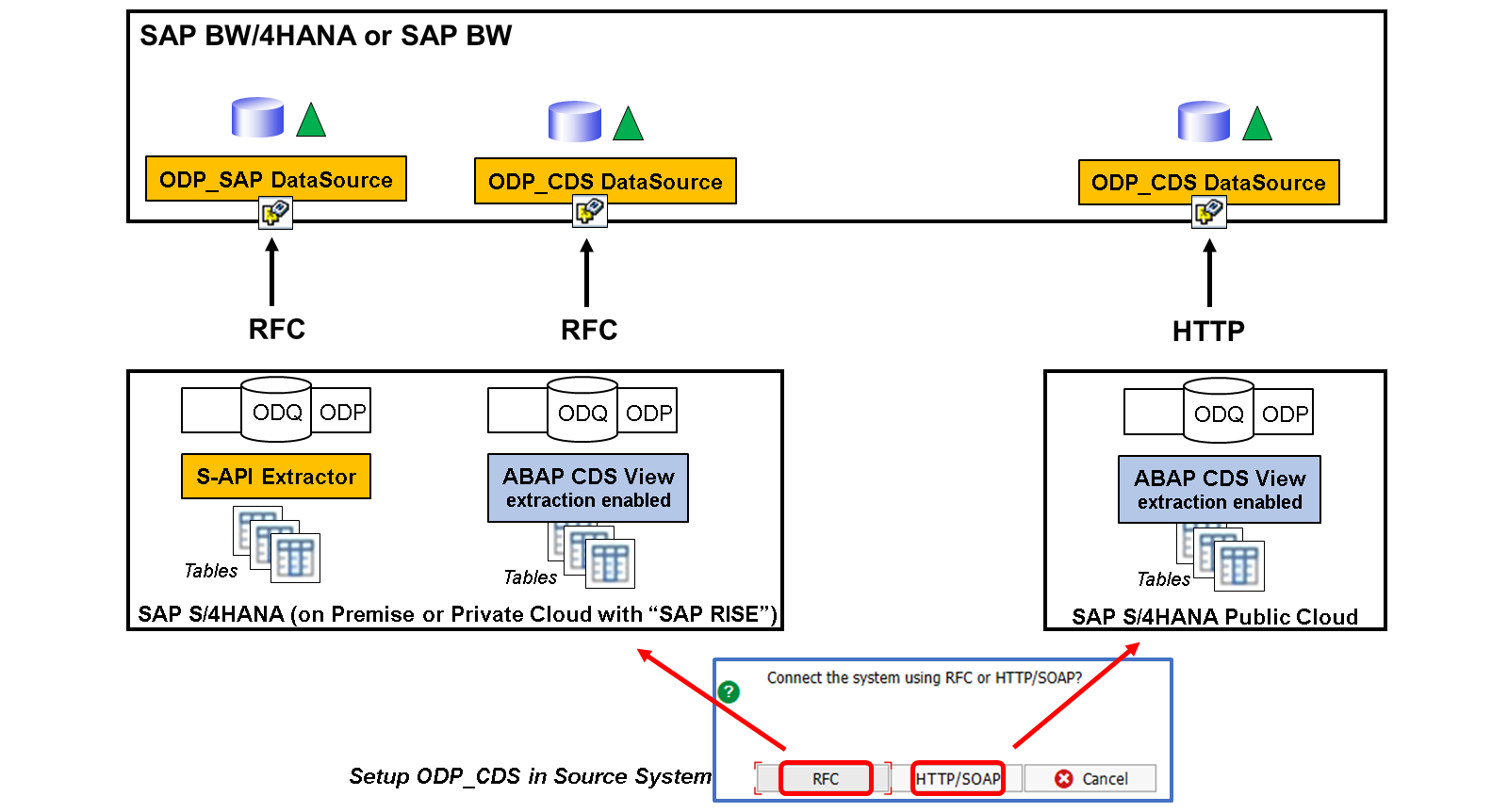1508x812 pixels.
Task: Select the ODP_SAP DataSource box
Action: (x=276, y=179)
